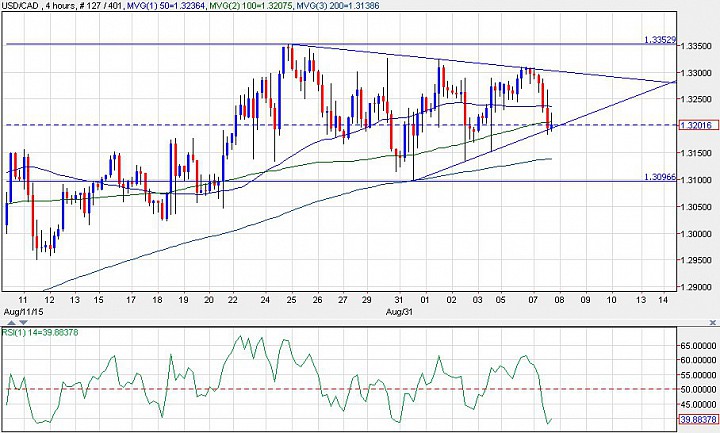Close the RSI indicator panel with the X
Viewport: 720px width, 433px height.
point(713,323)
